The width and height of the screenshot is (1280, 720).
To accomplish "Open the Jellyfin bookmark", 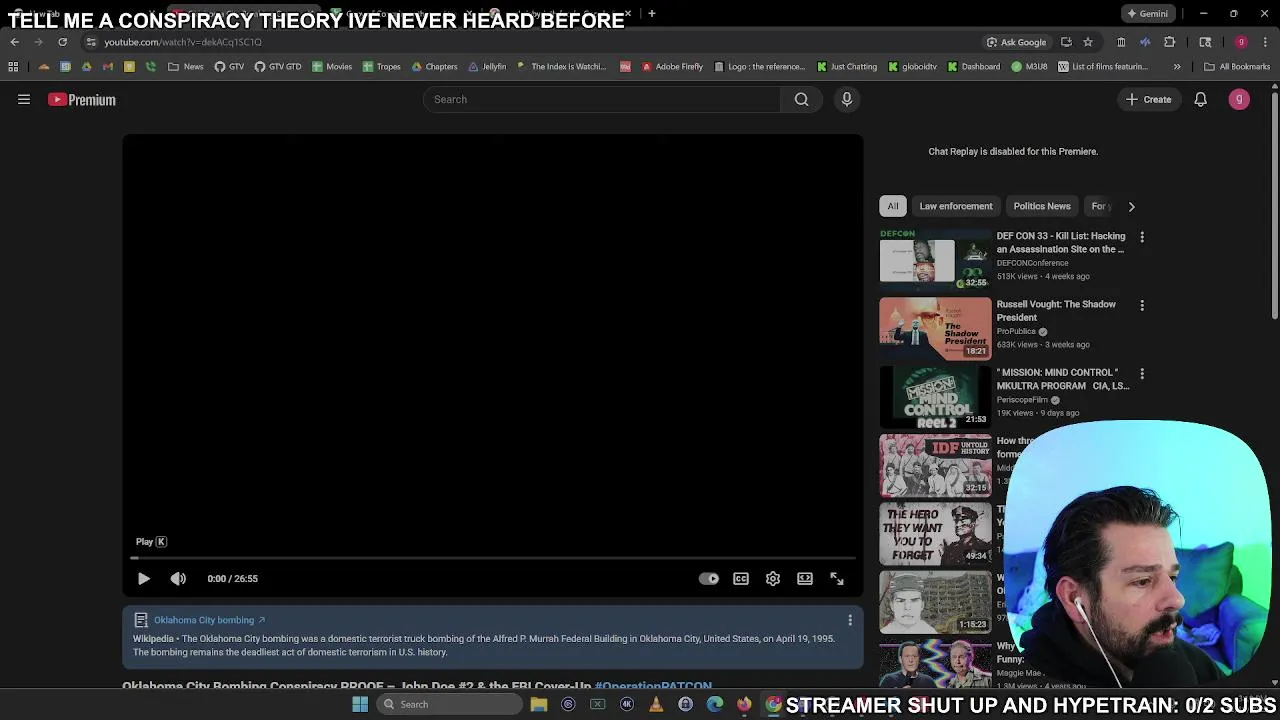I will click(x=487, y=67).
